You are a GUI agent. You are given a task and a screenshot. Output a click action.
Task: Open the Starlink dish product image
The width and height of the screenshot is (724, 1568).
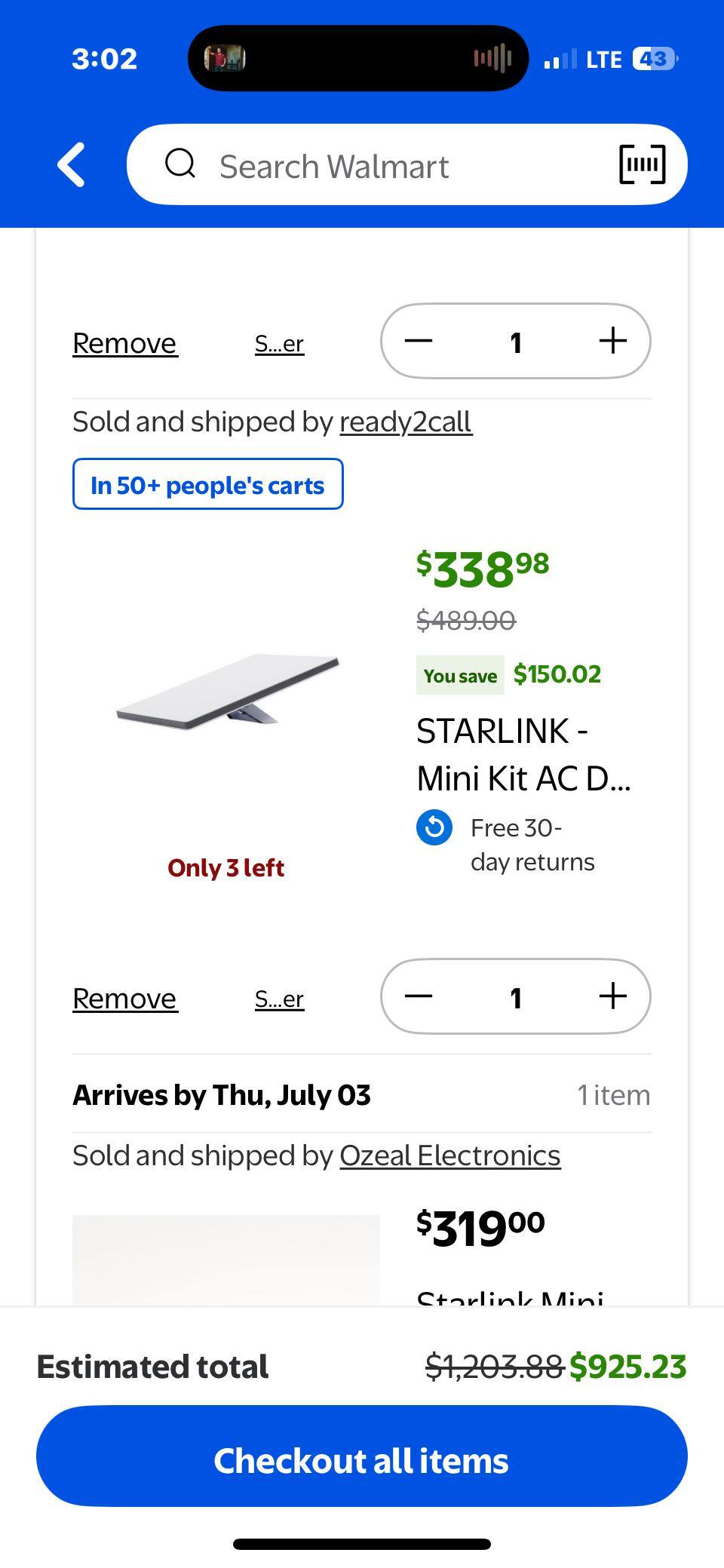[x=226, y=692]
